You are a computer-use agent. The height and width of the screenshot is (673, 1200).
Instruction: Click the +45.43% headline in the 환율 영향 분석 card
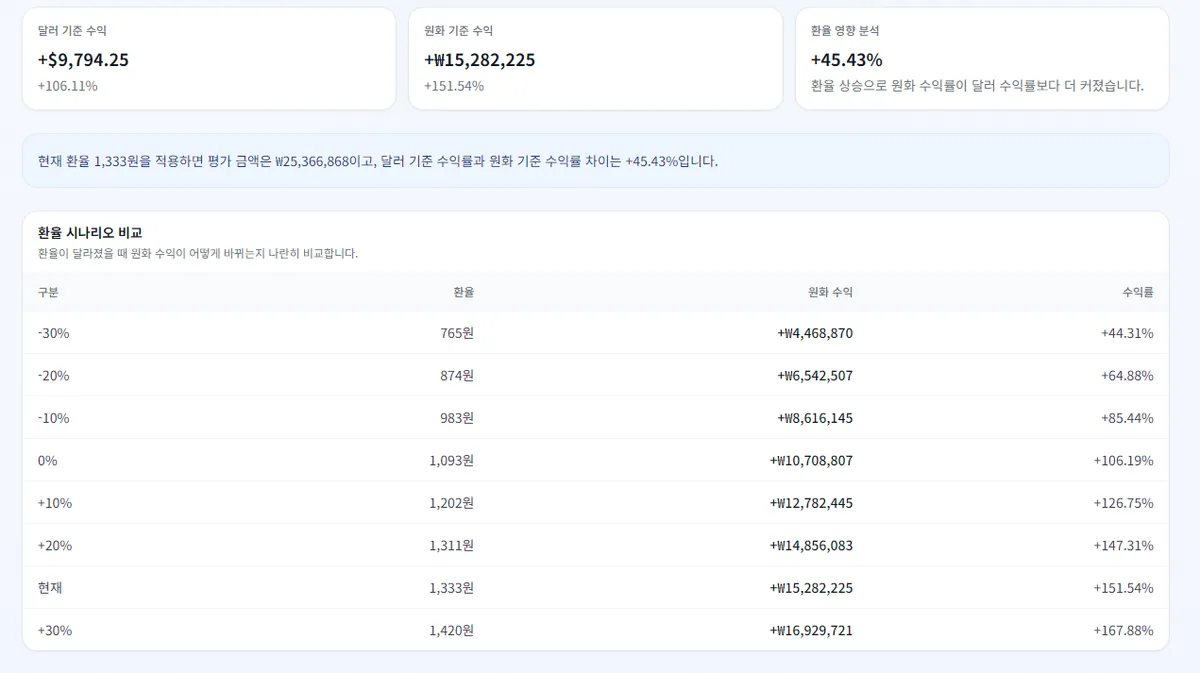(x=846, y=60)
